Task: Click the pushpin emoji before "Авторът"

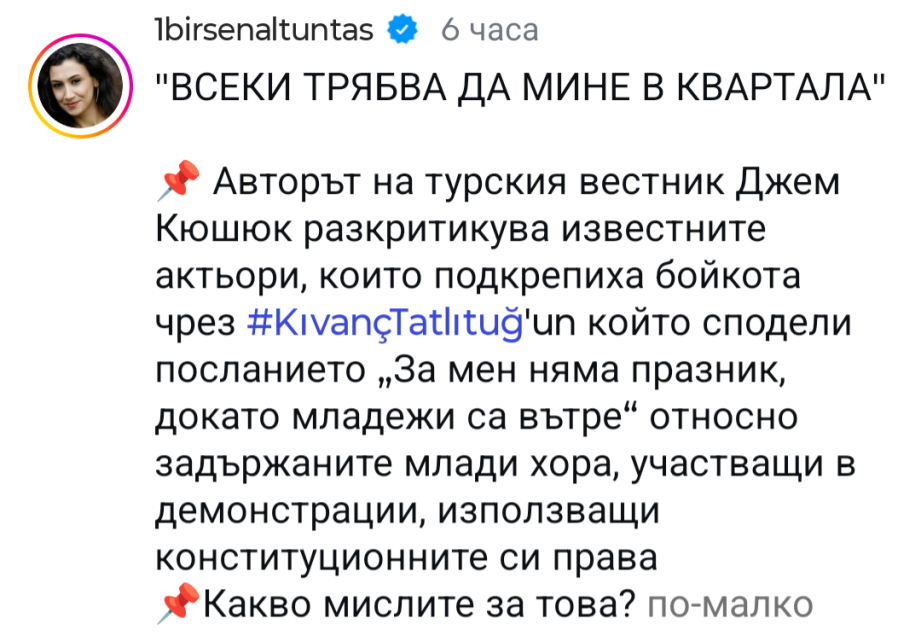Action: pos(179,180)
